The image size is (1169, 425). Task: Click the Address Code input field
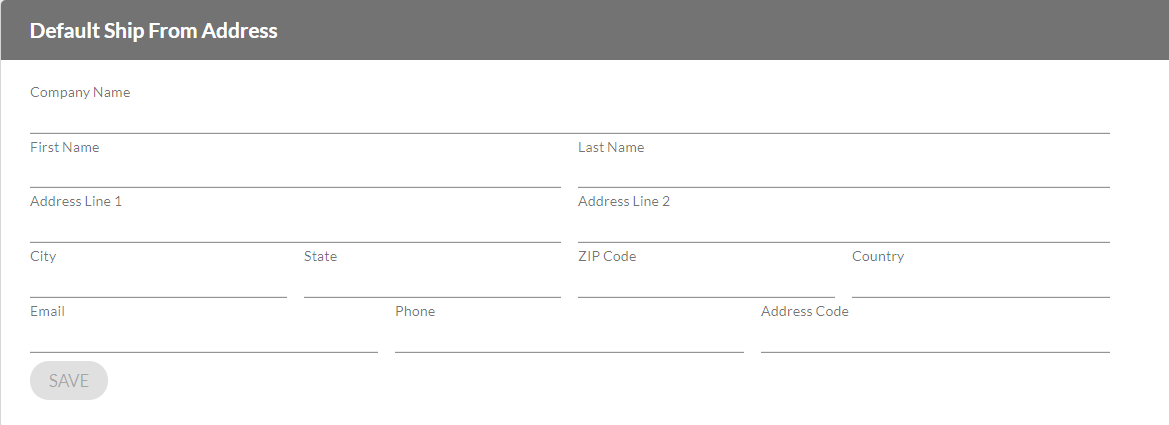point(935,339)
